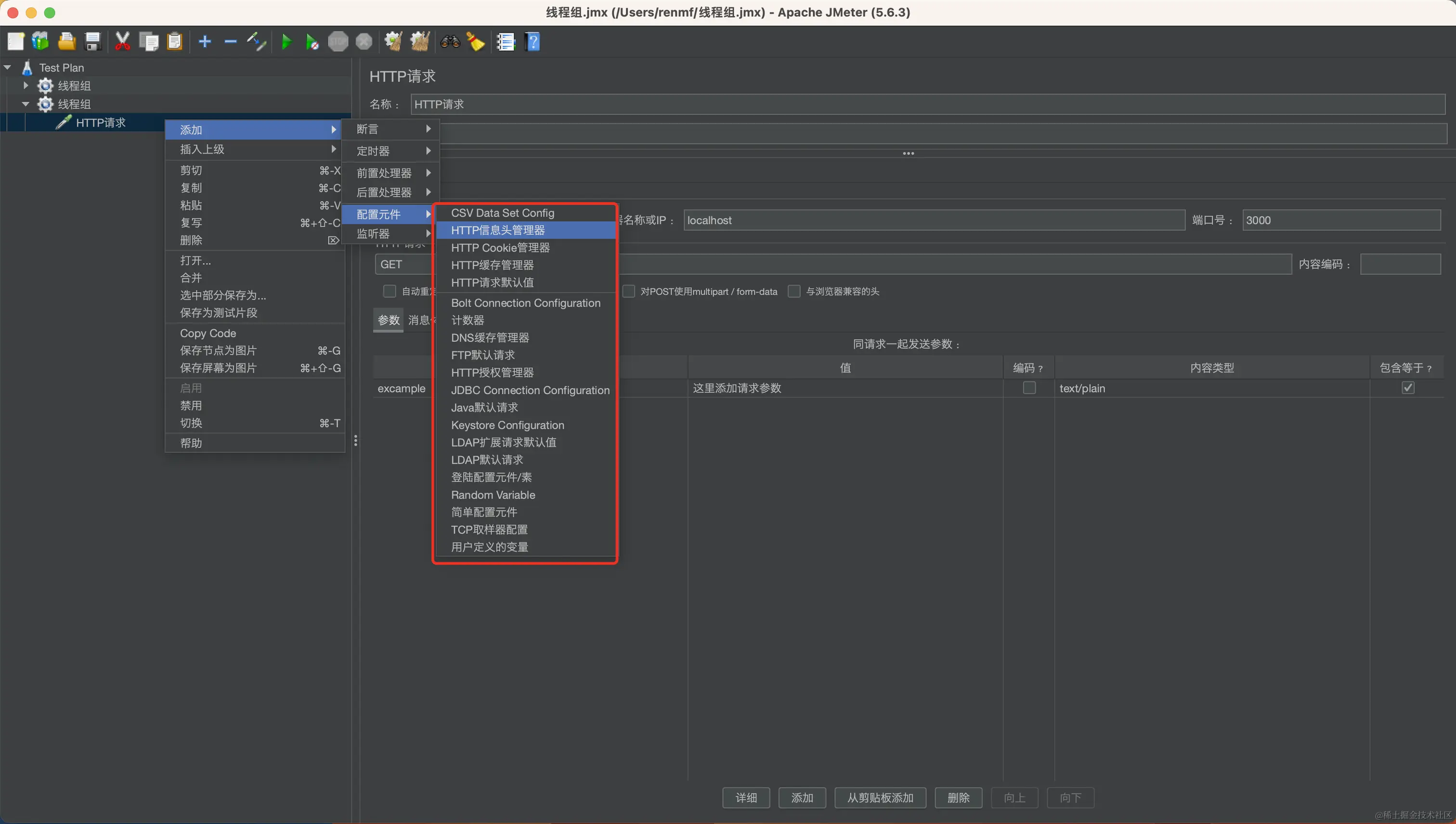
Task: Click the 这里添加请求参数 value cell
Action: click(845, 388)
